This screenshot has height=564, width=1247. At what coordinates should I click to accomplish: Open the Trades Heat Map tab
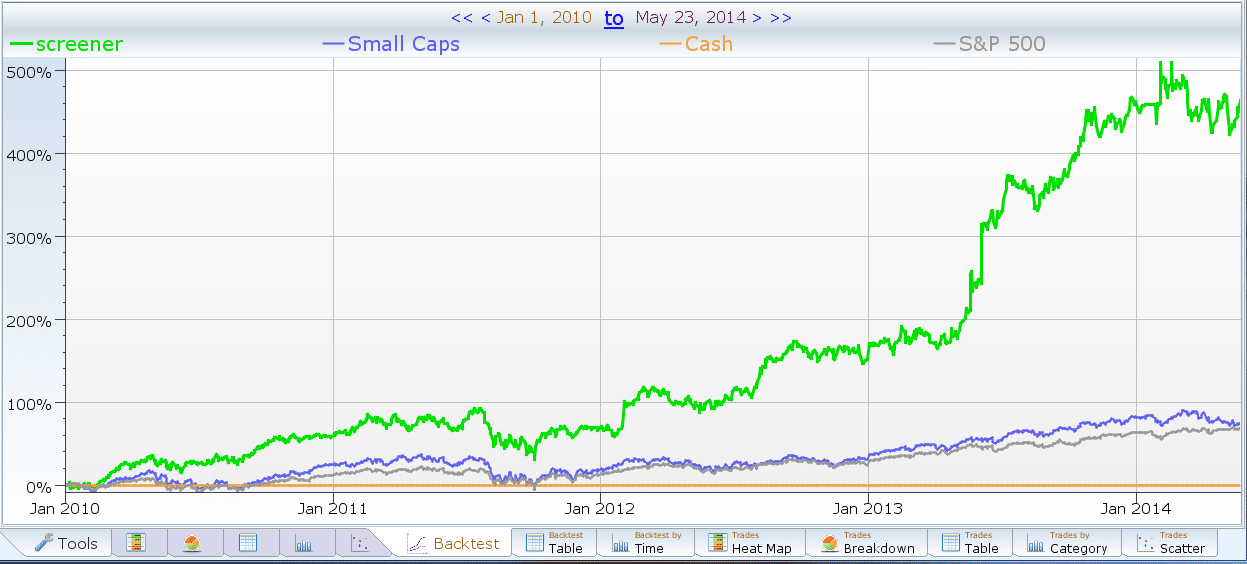coord(749,543)
